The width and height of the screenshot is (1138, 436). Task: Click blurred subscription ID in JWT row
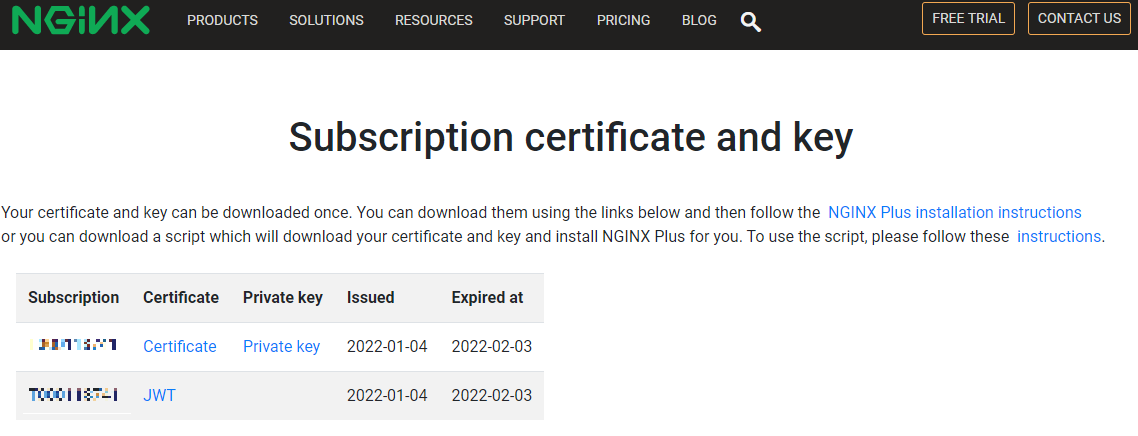point(74,395)
